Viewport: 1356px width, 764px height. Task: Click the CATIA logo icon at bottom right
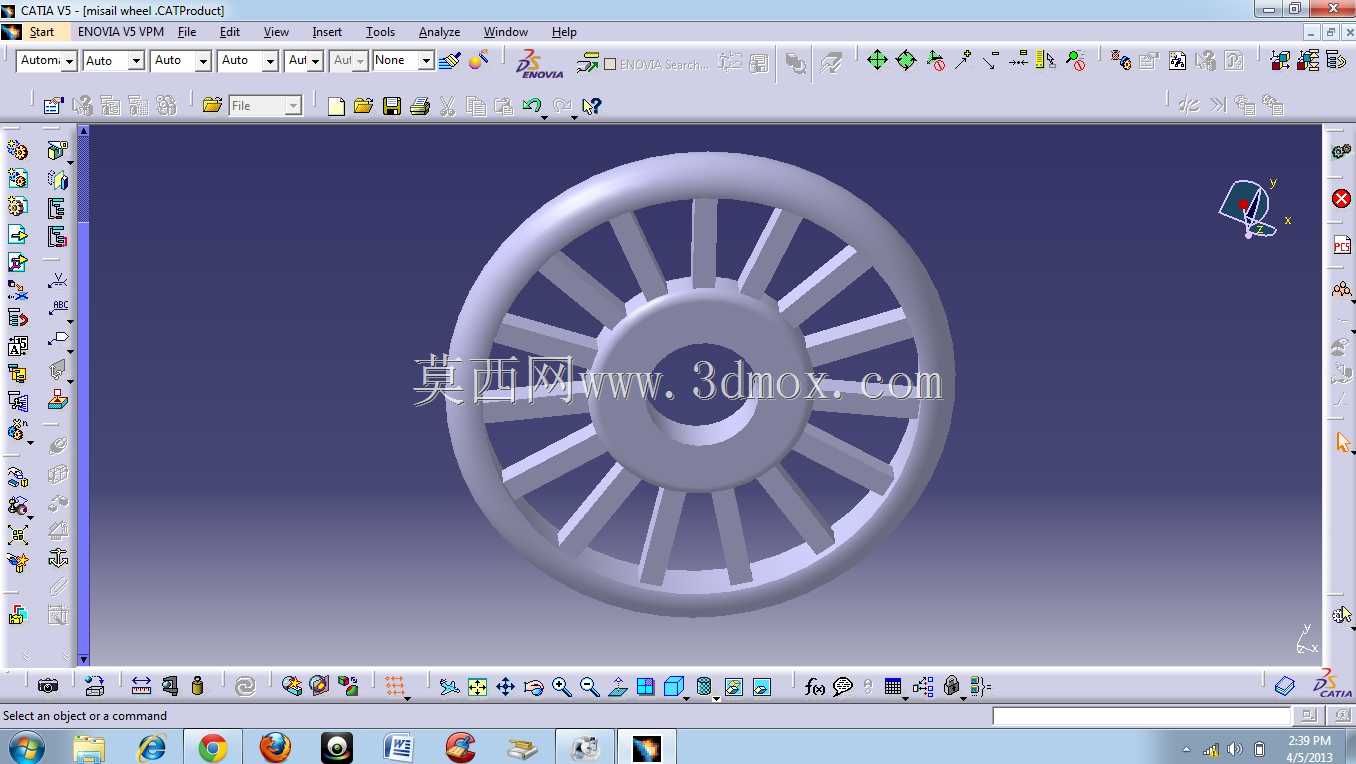1332,684
